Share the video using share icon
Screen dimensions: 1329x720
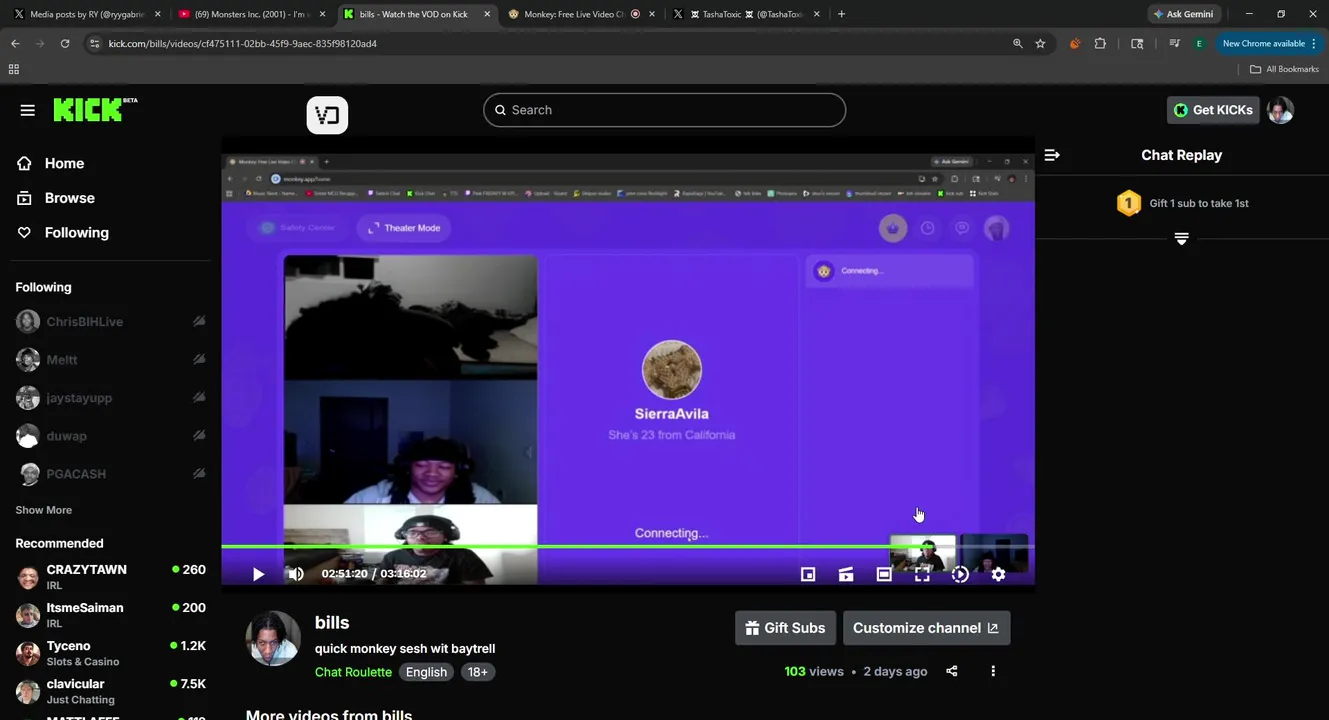[952, 671]
